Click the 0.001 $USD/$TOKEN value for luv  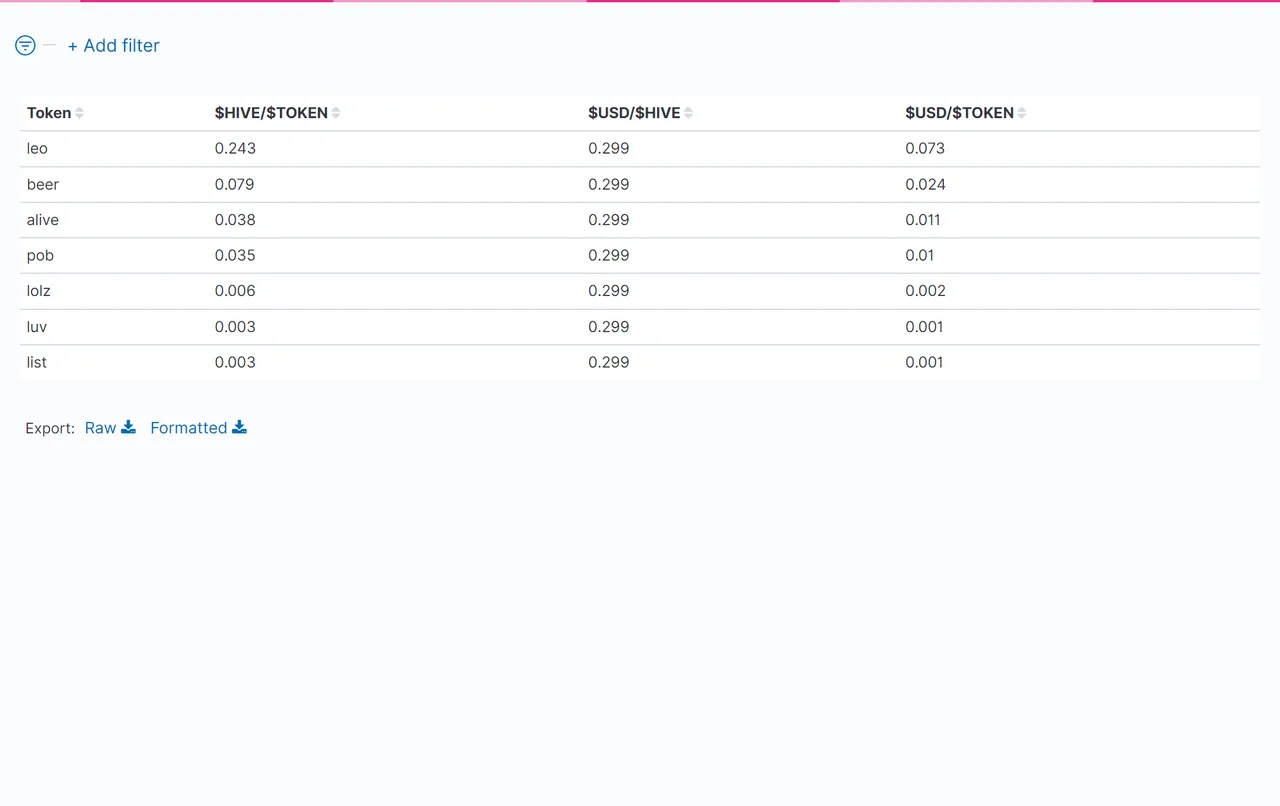(x=925, y=327)
